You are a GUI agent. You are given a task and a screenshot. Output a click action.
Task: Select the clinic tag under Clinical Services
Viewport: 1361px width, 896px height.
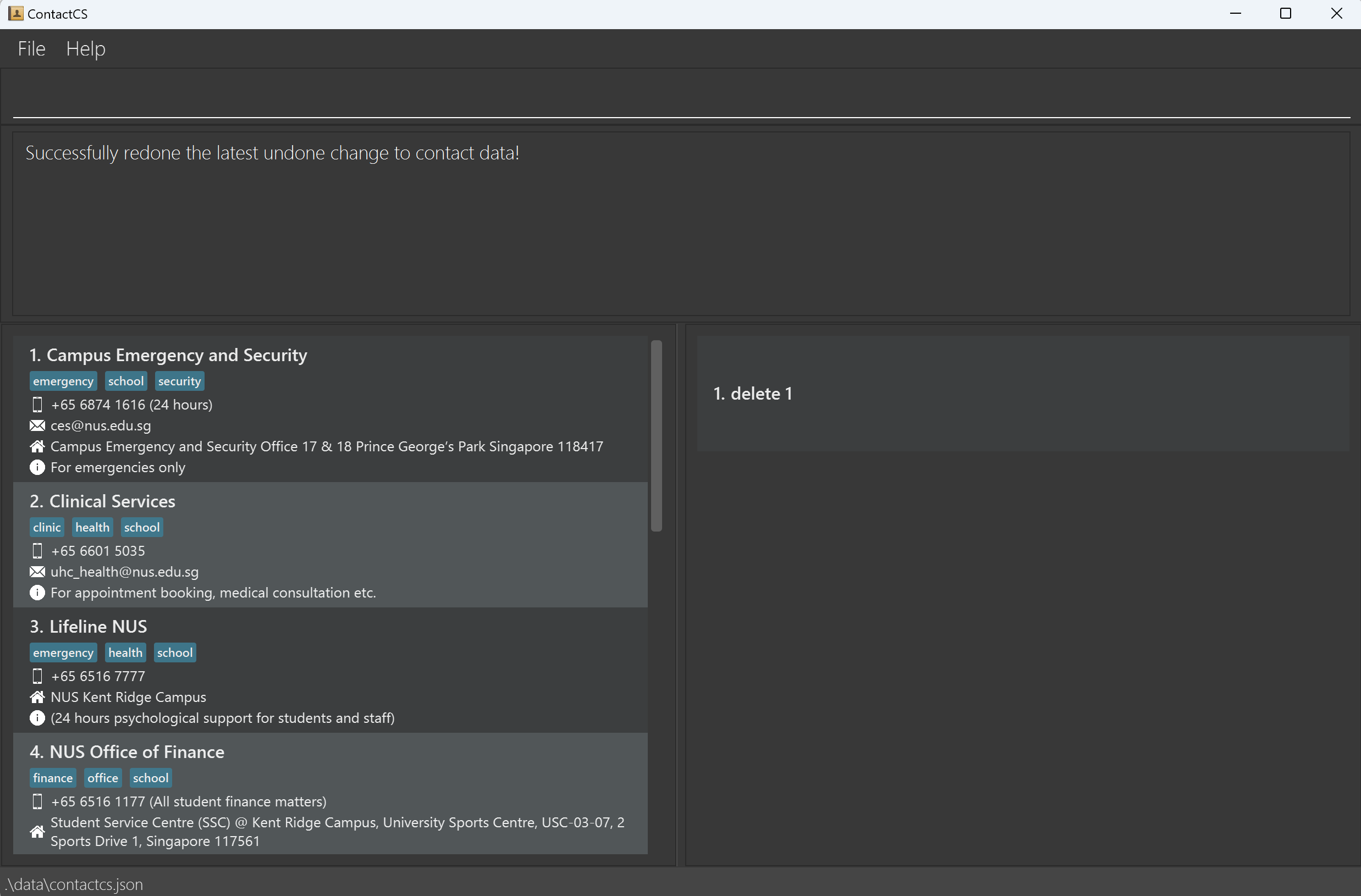47,527
